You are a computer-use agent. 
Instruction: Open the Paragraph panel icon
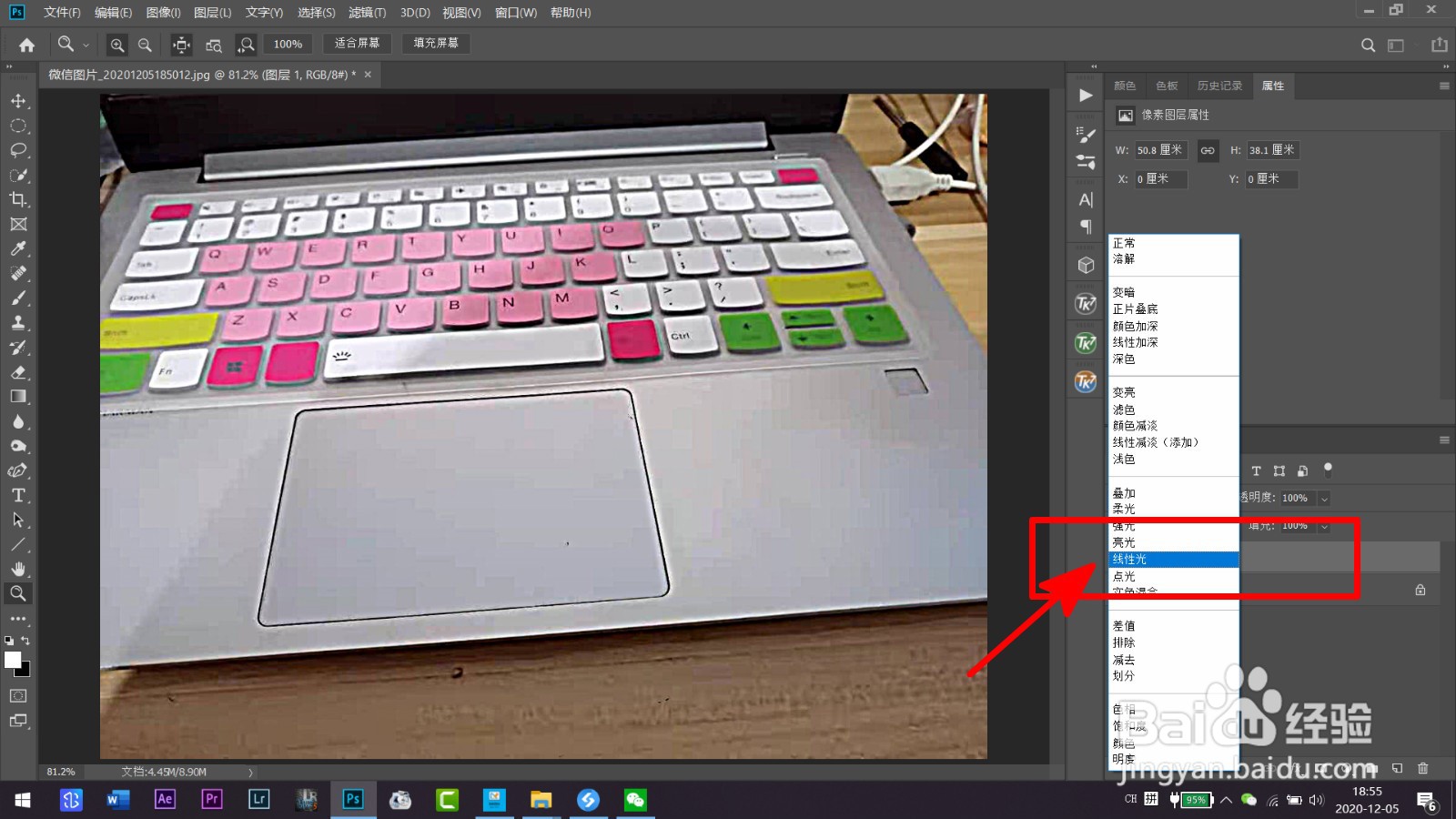(1086, 226)
